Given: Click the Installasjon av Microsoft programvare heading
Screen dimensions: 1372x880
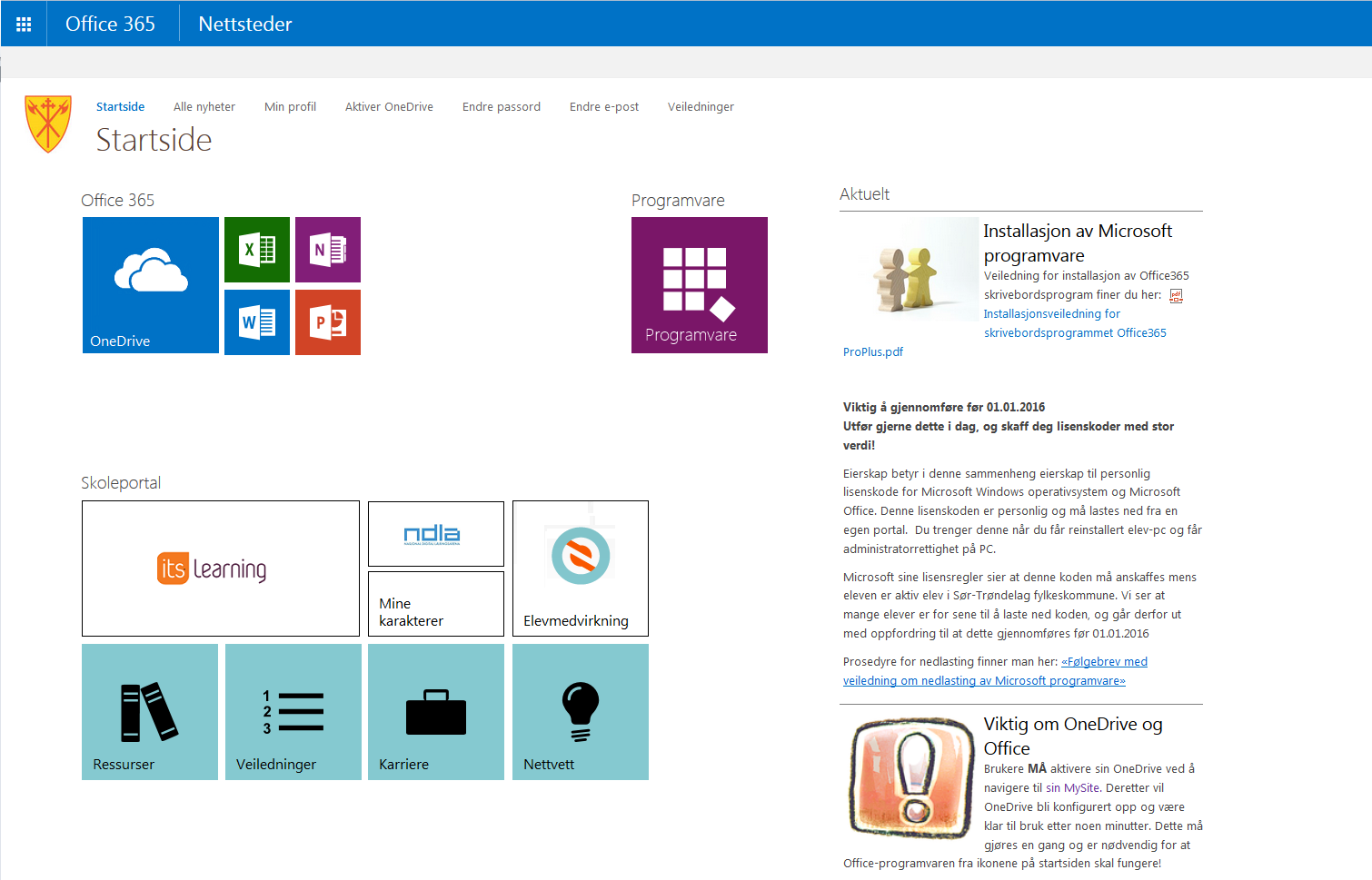Looking at the screenshot, I should point(1078,242).
